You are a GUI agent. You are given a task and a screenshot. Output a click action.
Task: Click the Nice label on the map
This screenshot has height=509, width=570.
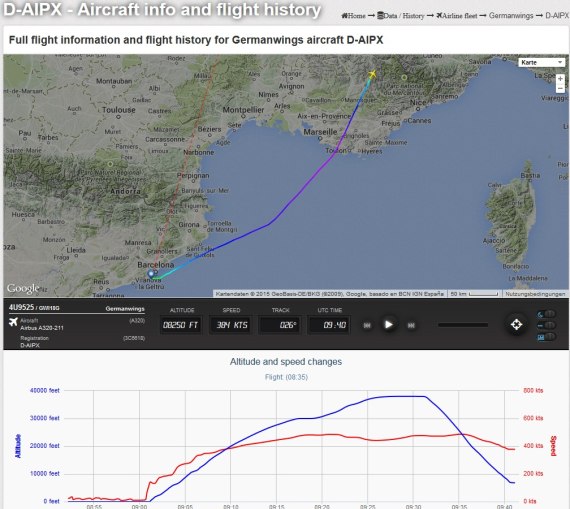[x=418, y=103]
